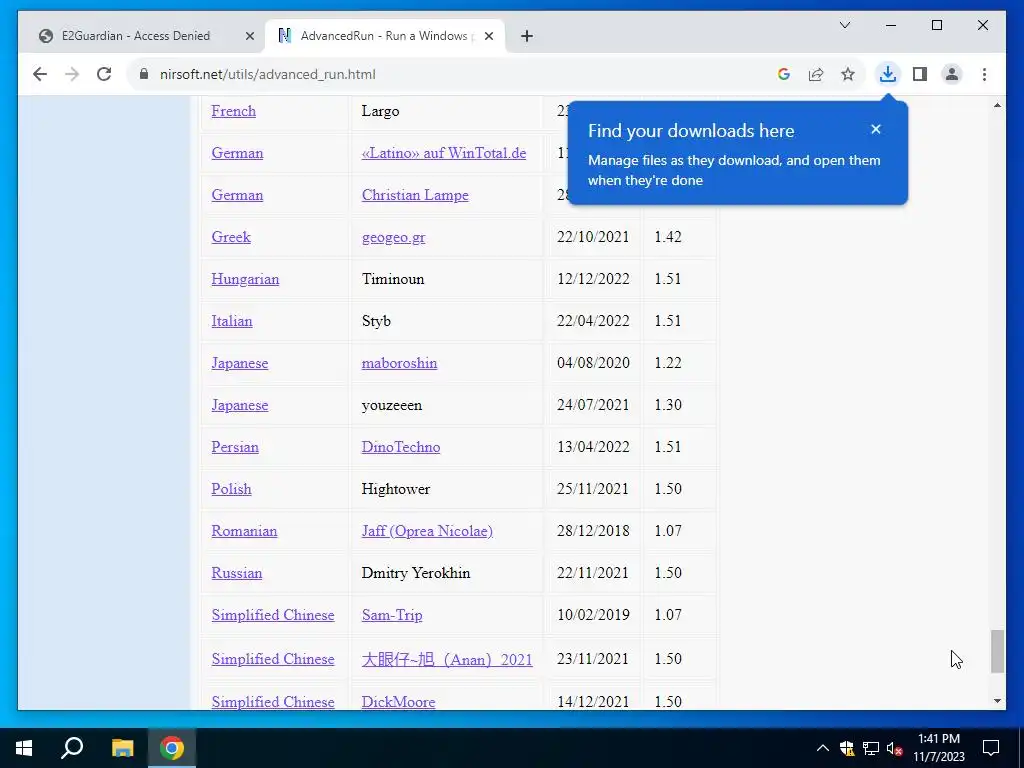Open the German link beside «Latino» auf WinTotal.de
Screen dimensions: 1024x768
click(237, 153)
